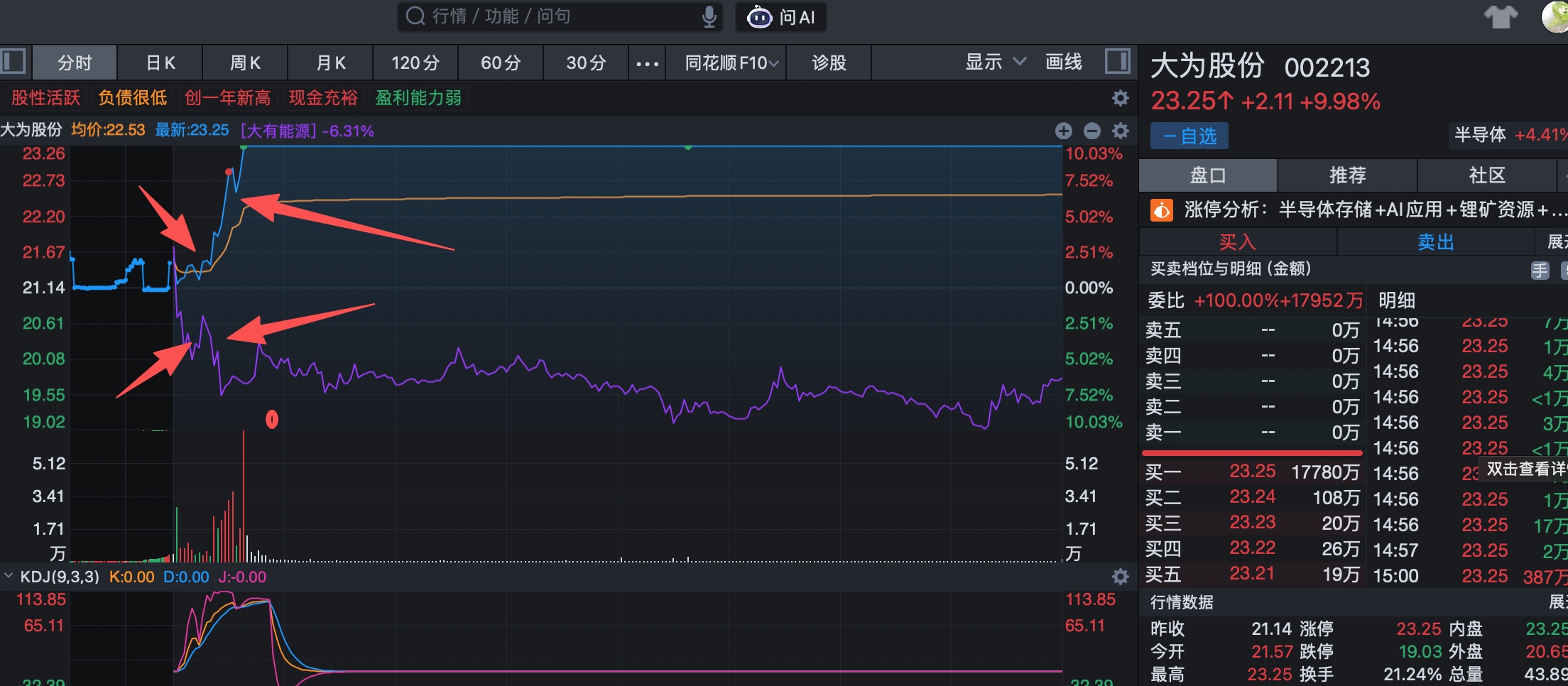
Task: Toggle 自选 watchlist button for 大为股份
Action: pos(1189,136)
